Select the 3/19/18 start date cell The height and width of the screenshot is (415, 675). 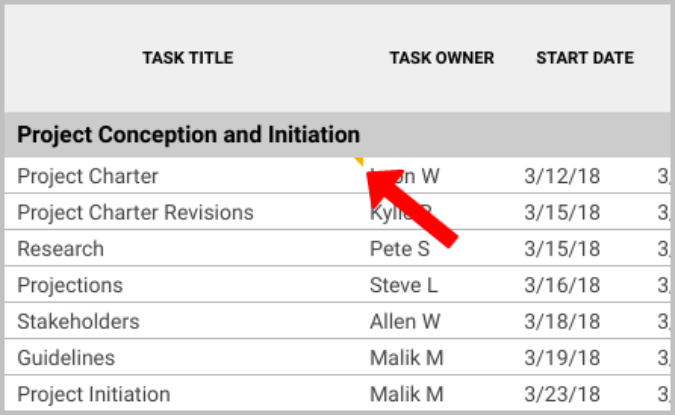[562, 358]
